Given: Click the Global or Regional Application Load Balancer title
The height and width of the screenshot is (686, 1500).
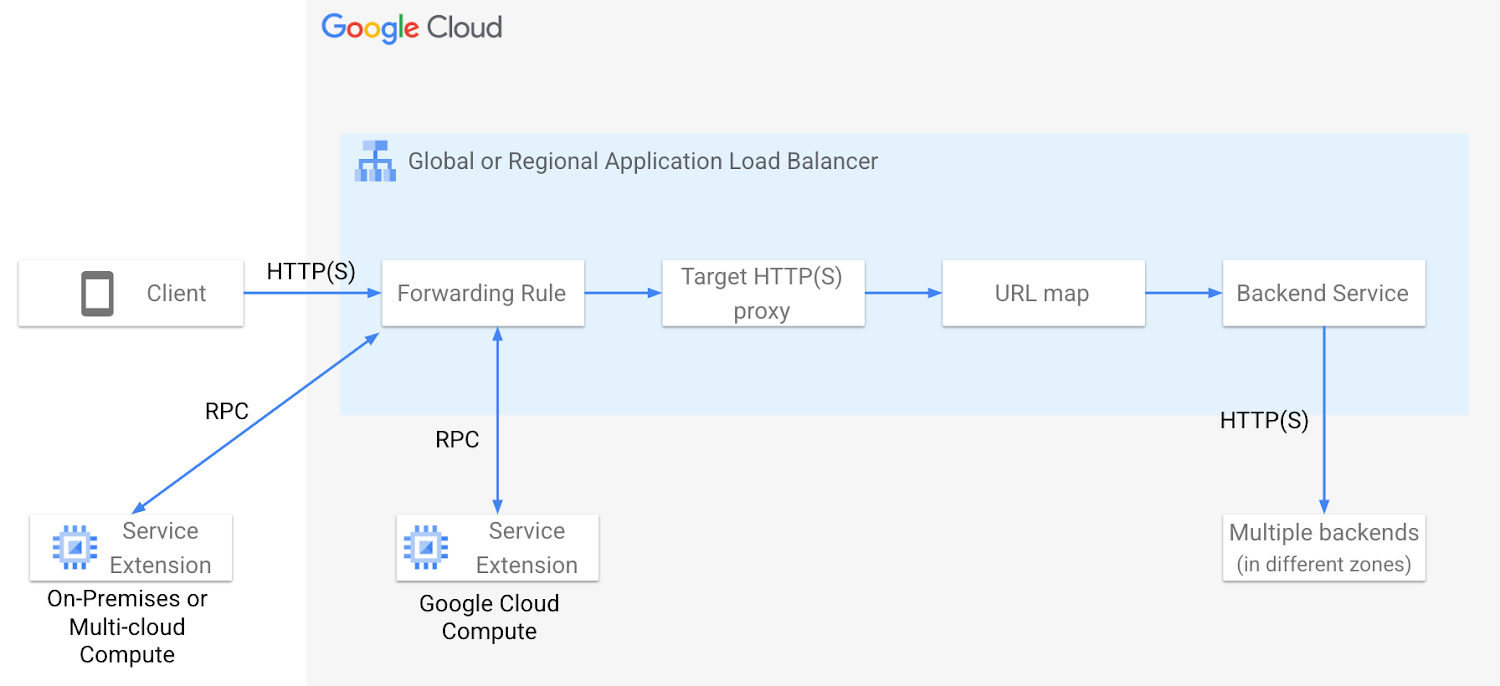Looking at the screenshot, I should [x=643, y=161].
